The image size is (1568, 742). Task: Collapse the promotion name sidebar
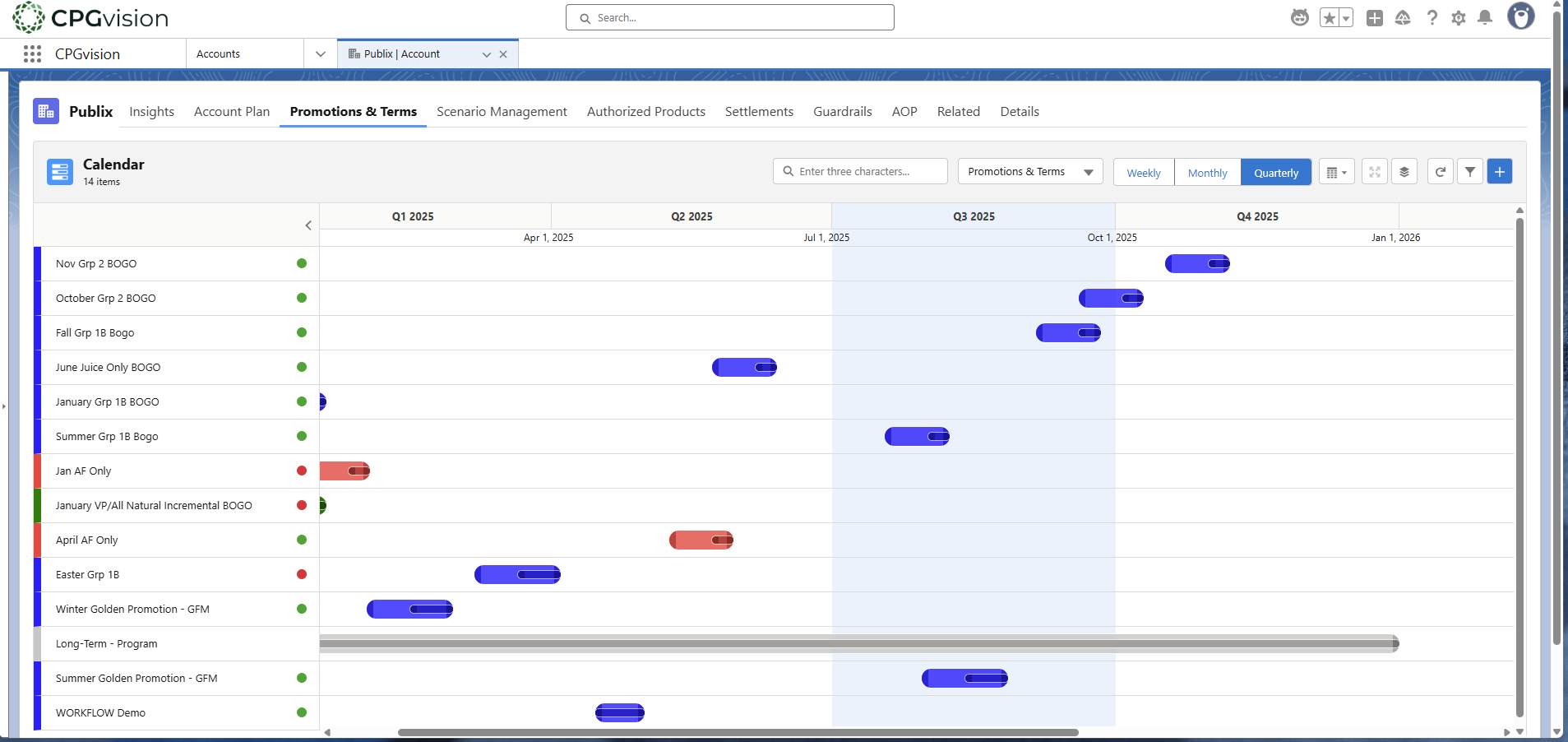(x=308, y=225)
